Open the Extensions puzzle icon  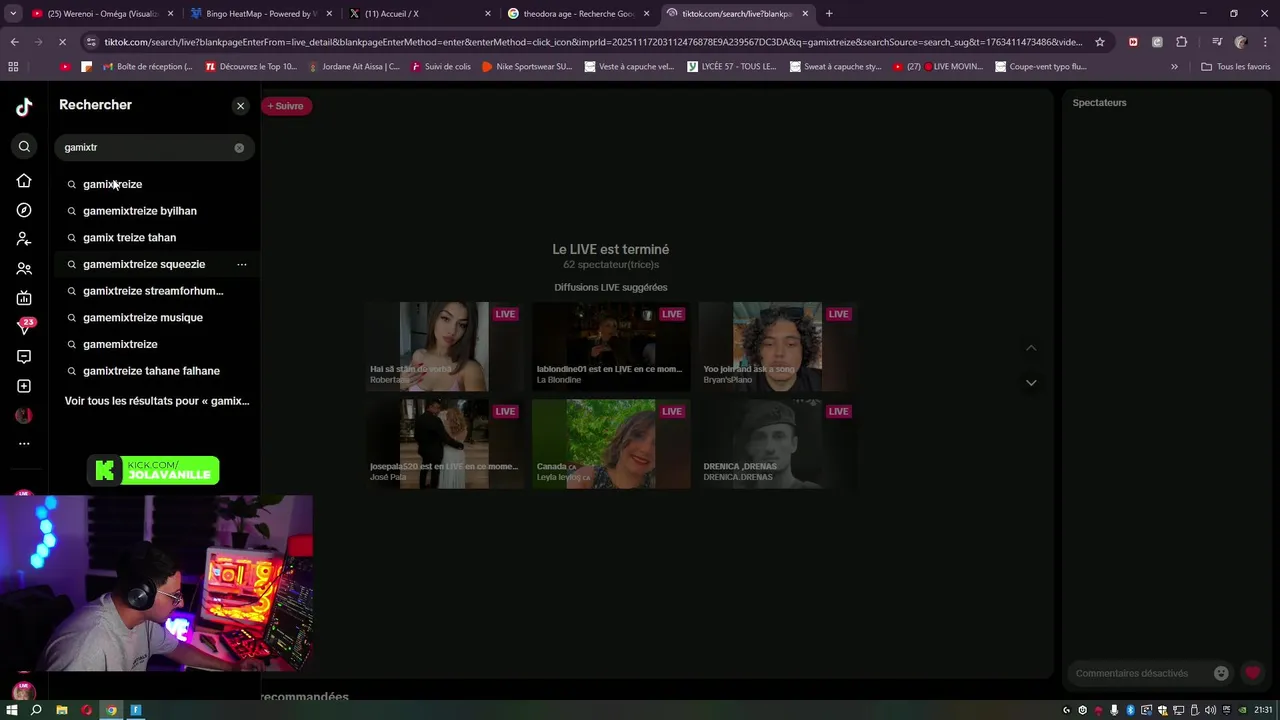(x=1182, y=42)
